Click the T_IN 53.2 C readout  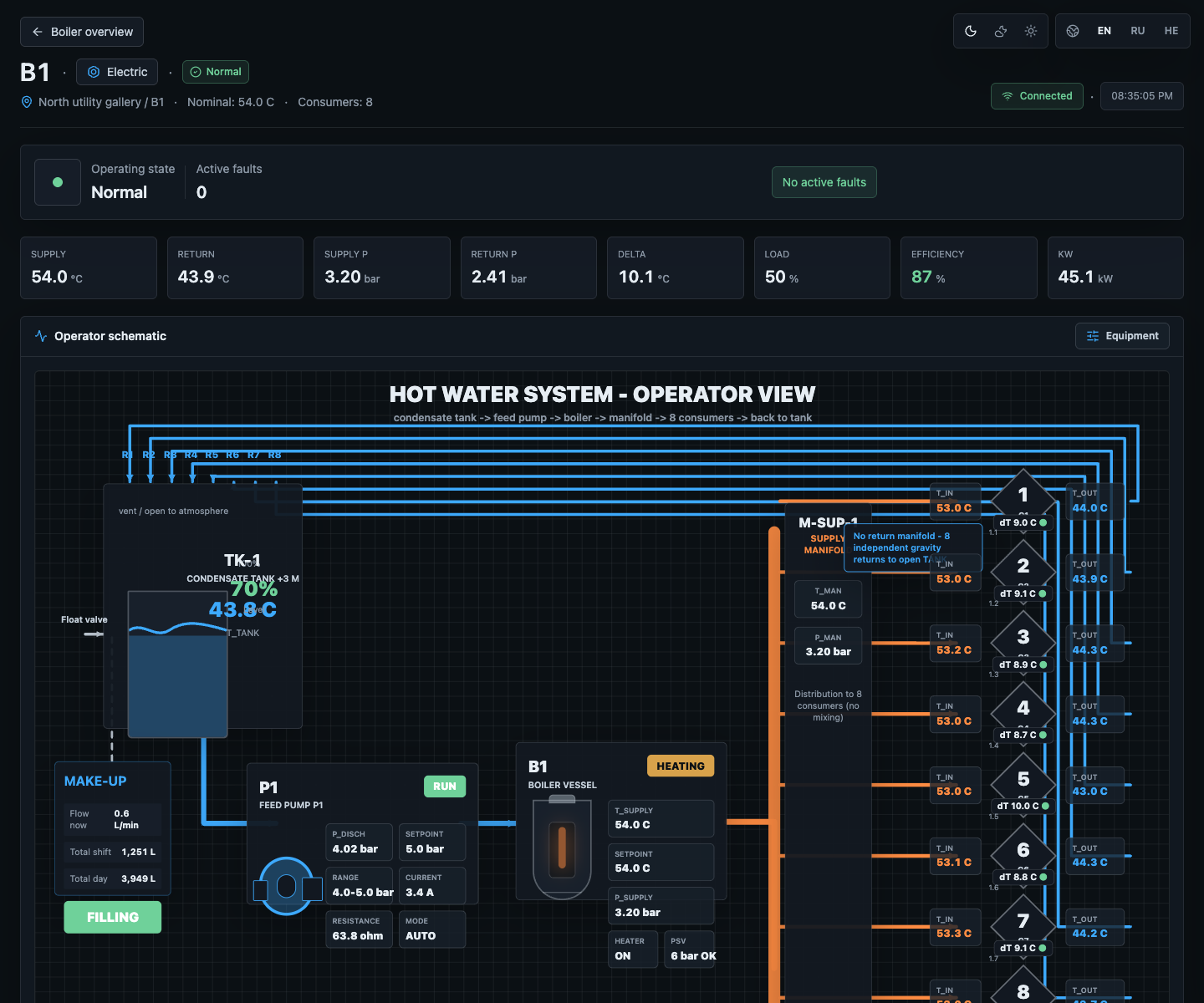click(x=955, y=644)
